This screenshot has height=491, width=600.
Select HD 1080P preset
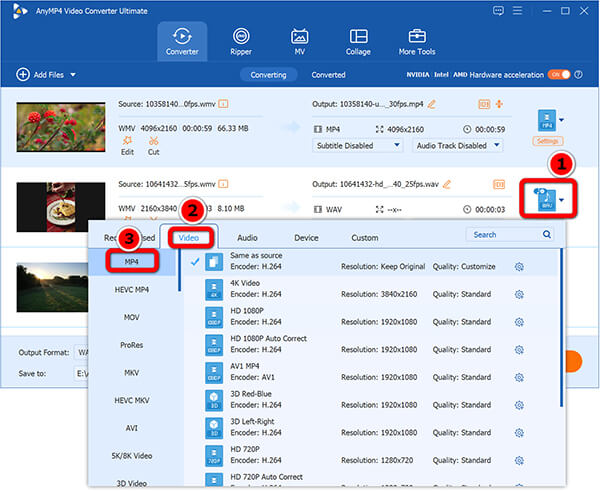[371, 317]
